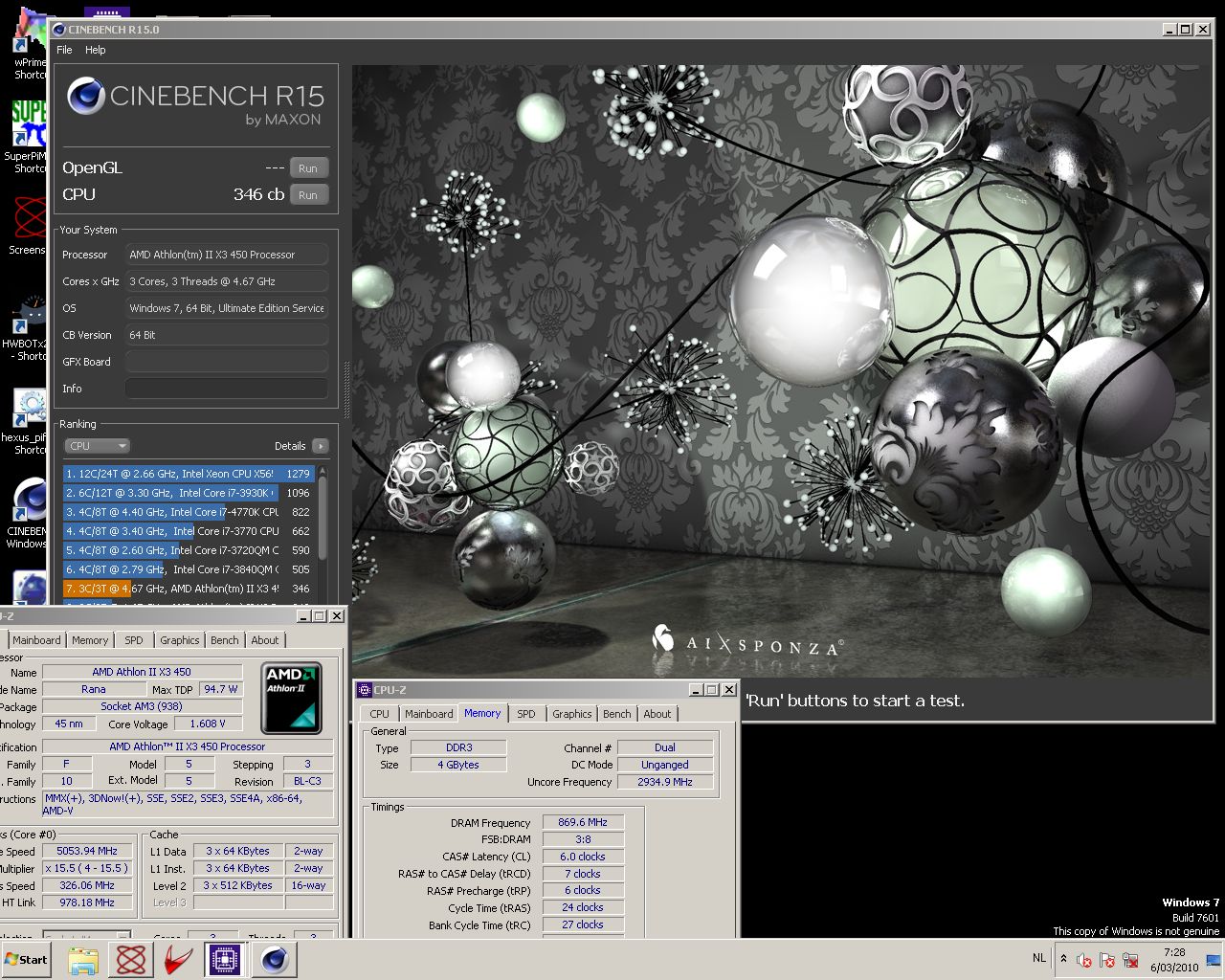Open Bench tab in left CPU-Z window
The height and width of the screenshot is (980, 1225).
[225, 640]
